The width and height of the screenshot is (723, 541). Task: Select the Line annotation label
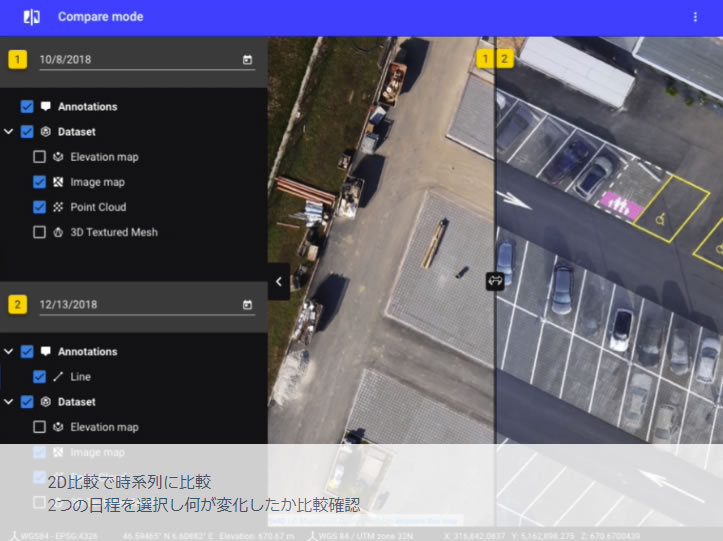pyautogui.click(x=81, y=377)
